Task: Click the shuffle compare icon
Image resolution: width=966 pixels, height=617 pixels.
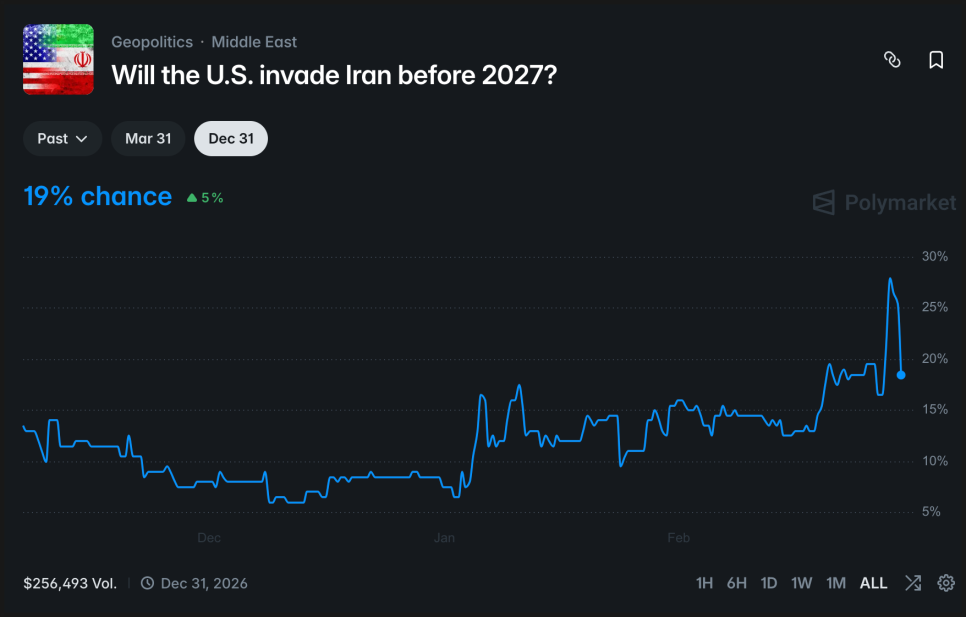Action: tap(913, 583)
